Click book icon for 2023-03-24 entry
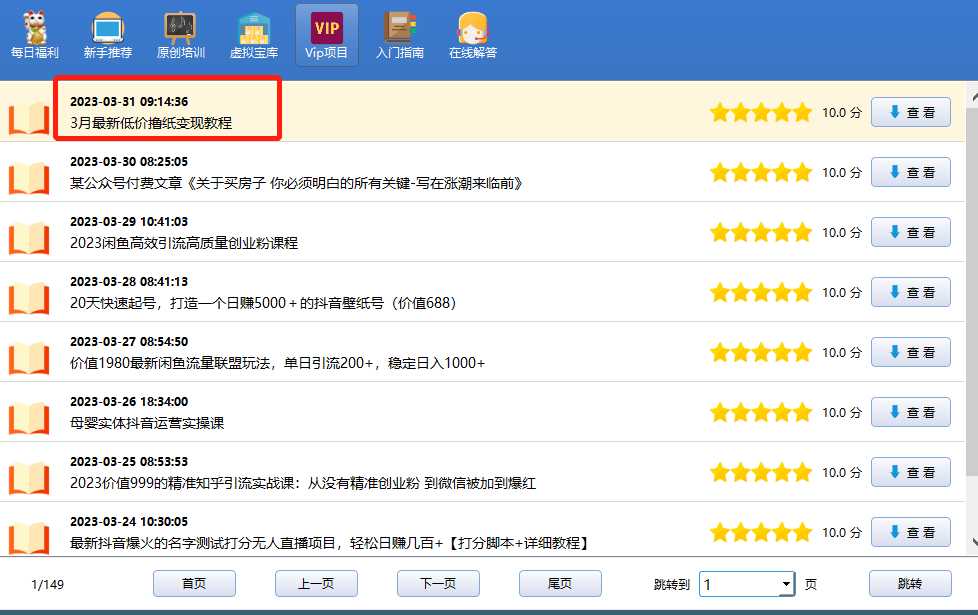The width and height of the screenshot is (978, 615). point(29,536)
